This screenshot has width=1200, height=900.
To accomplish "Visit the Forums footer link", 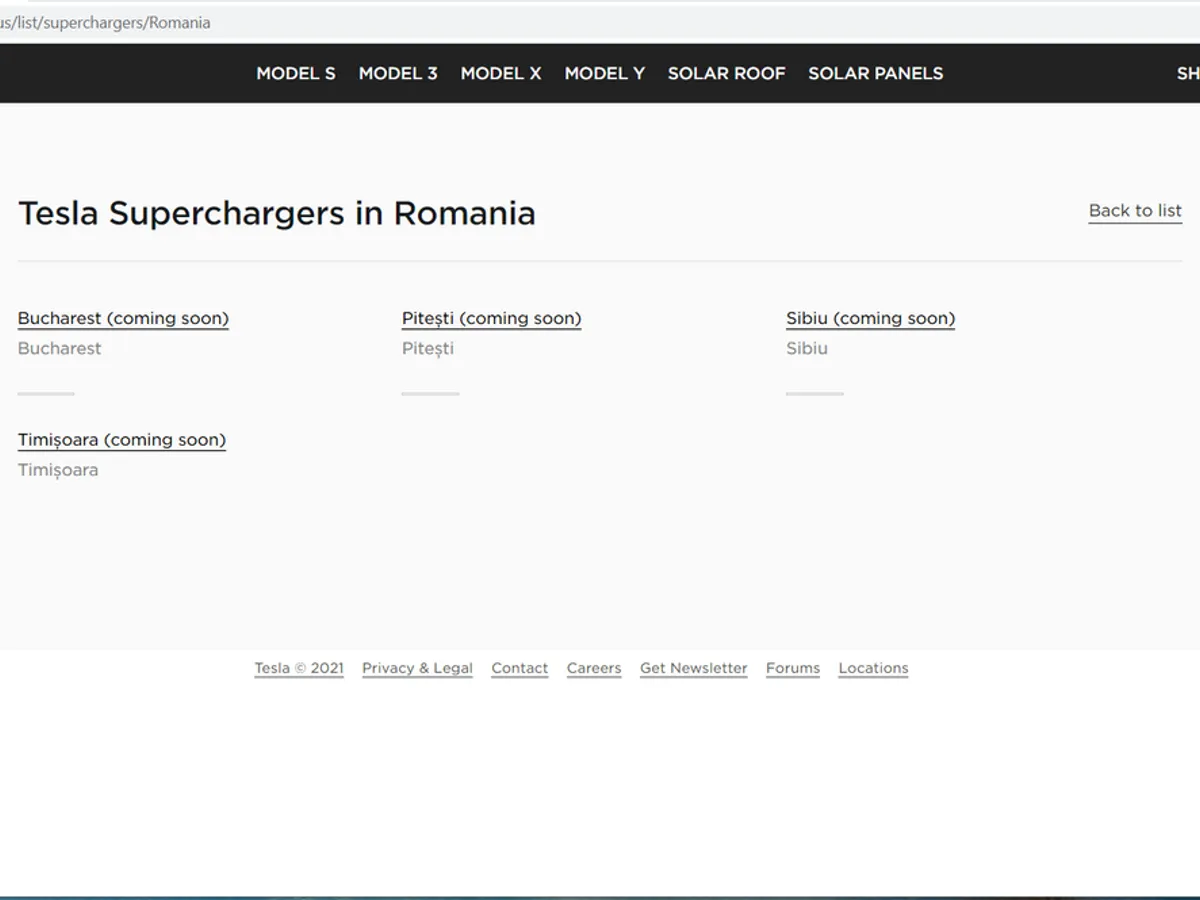I will point(793,668).
